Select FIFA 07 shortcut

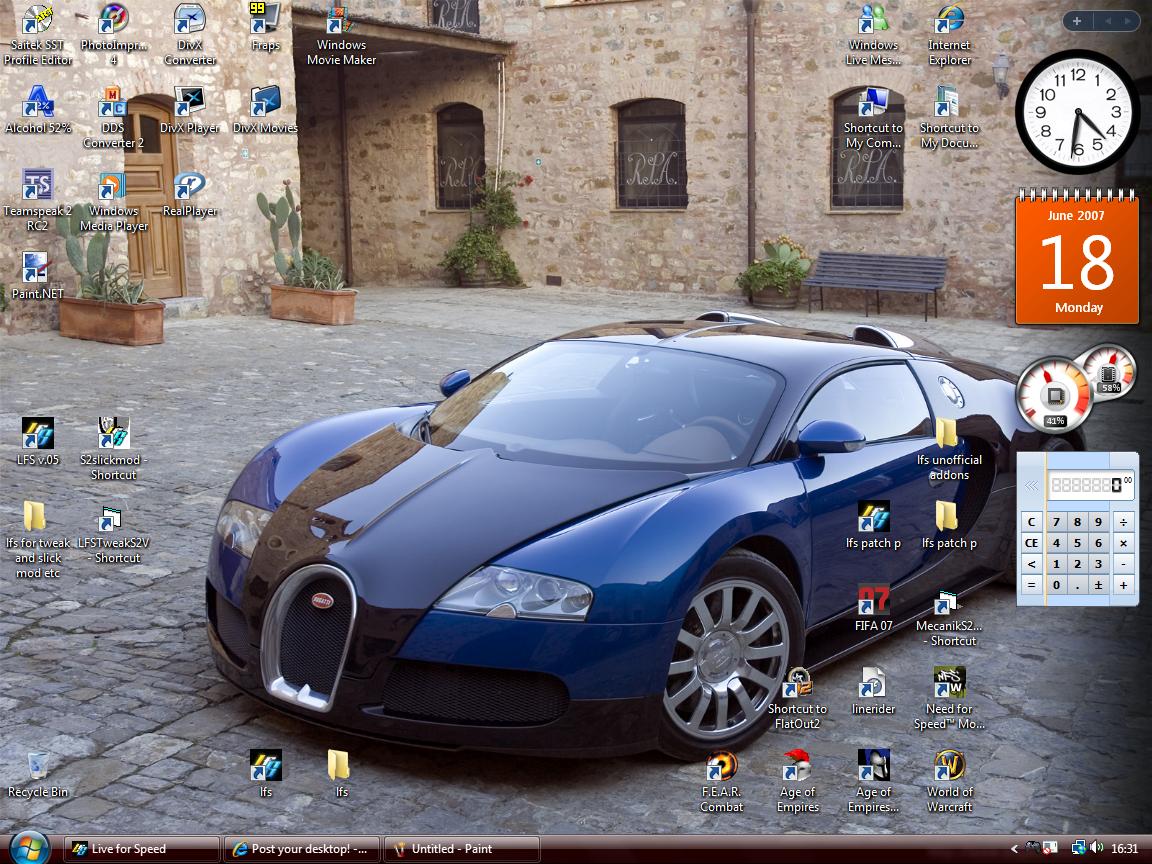point(873,608)
